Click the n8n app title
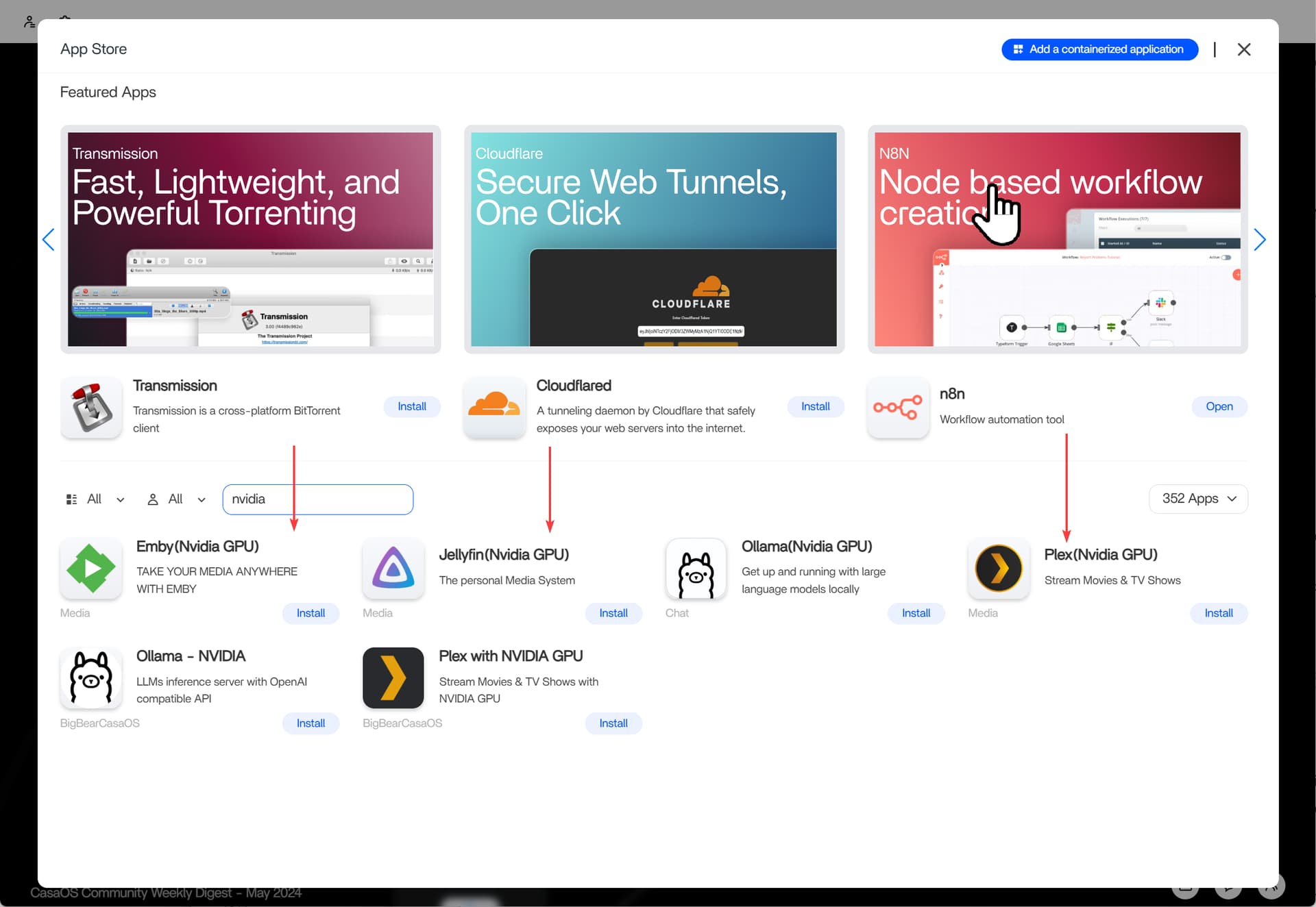 click(x=952, y=394)
